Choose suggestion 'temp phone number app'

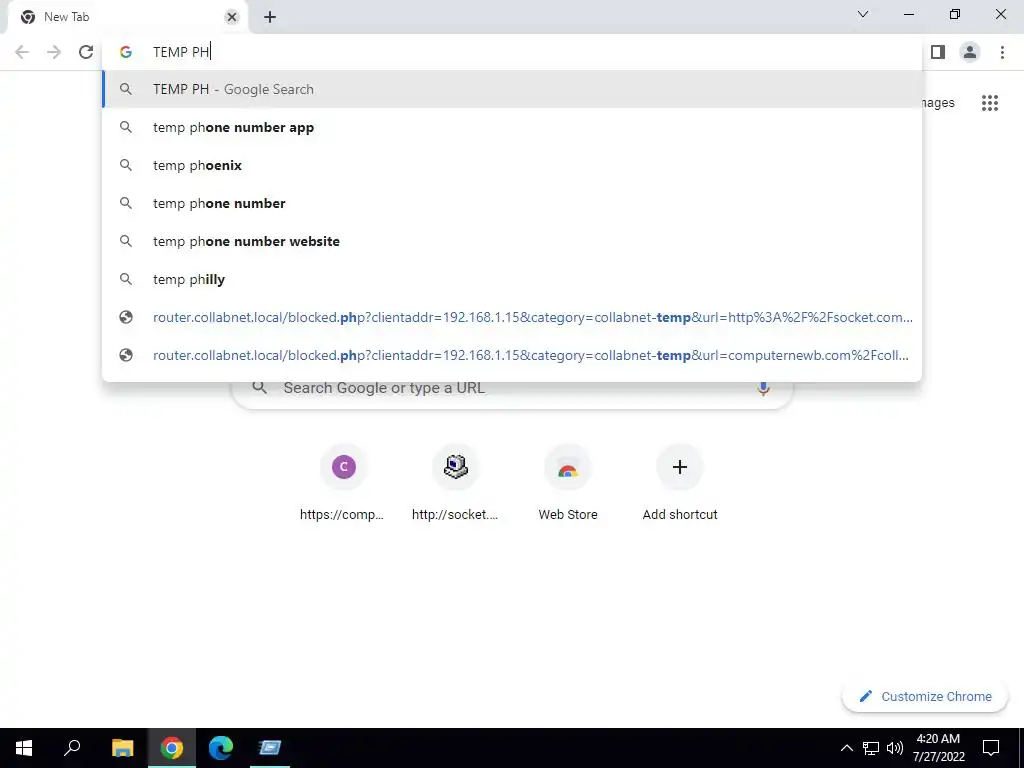click(x=512, y=127)
